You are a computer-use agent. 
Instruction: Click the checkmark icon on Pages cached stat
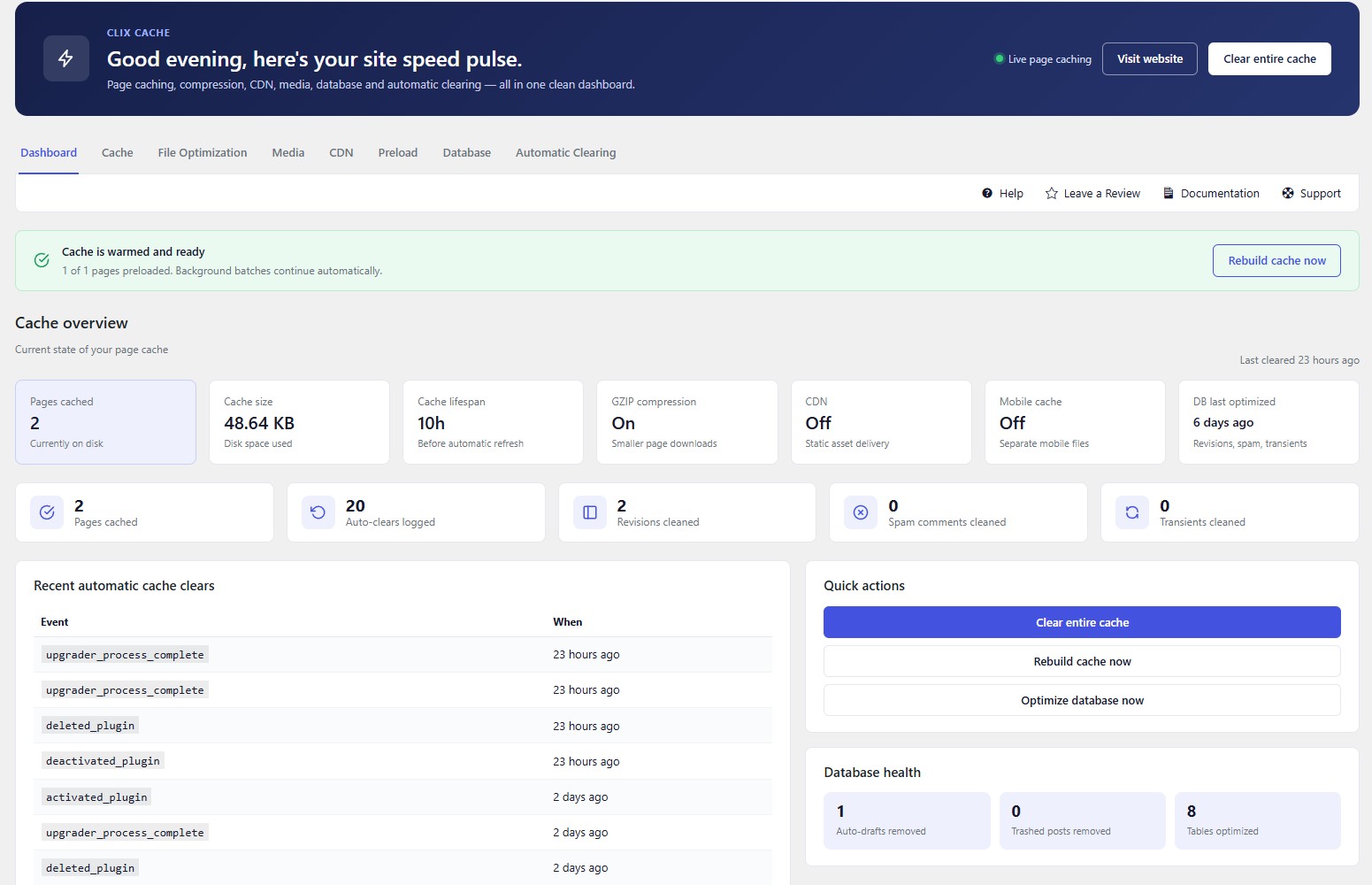(x=47, y=512)
